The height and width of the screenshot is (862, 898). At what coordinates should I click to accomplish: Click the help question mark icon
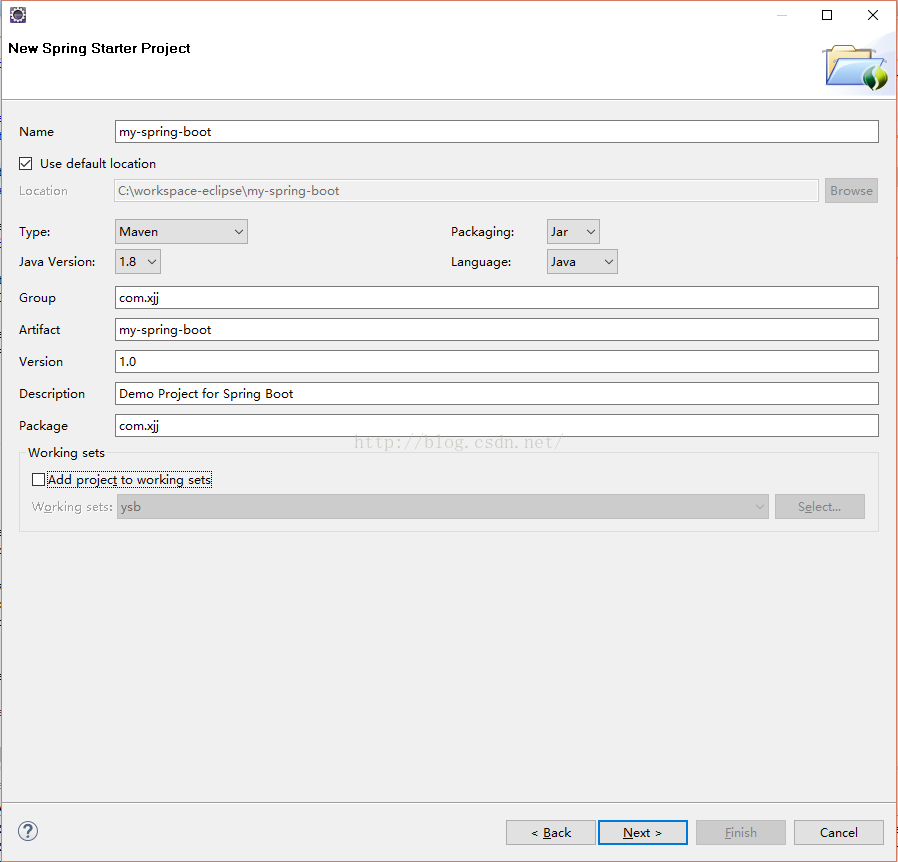27,831
